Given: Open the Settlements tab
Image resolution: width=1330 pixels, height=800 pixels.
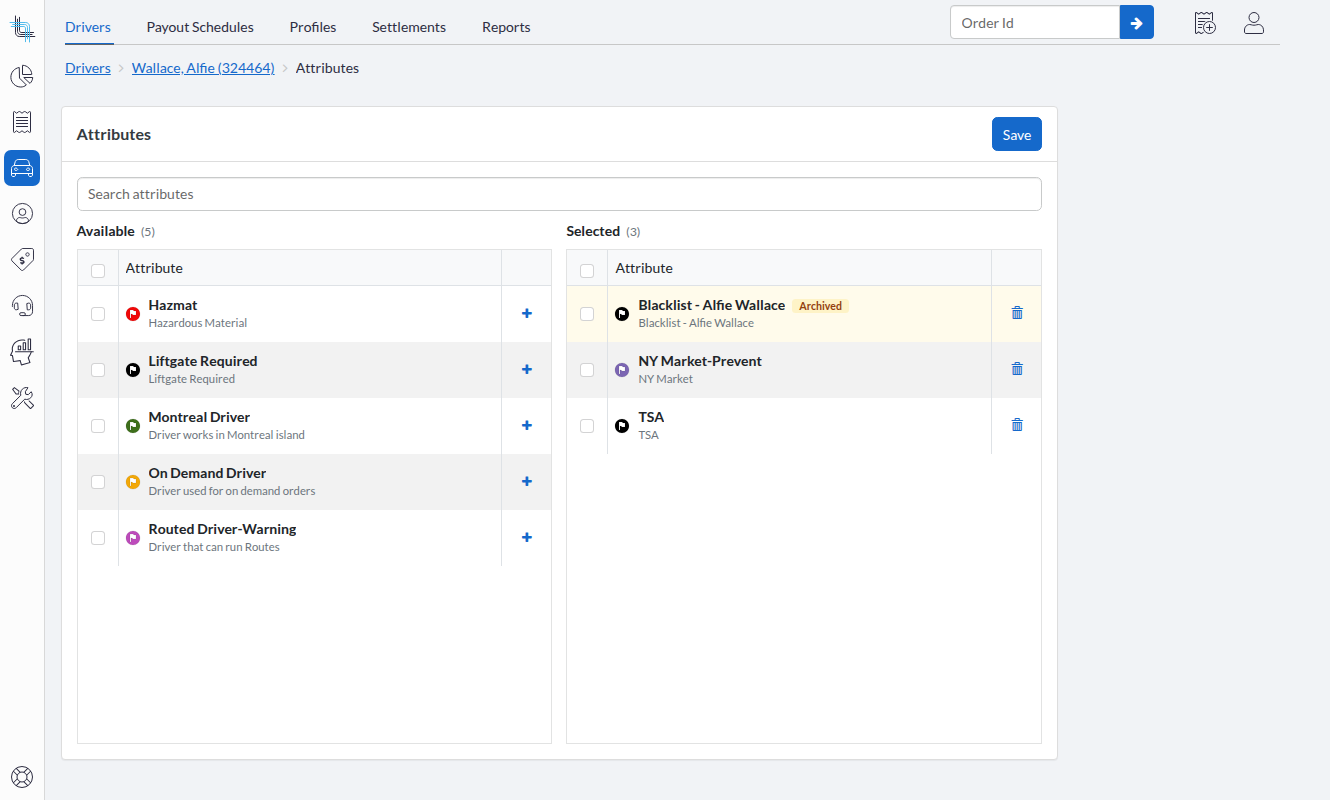Looking at the screenshot, I should pyautogui.click(x=409, y=27).
